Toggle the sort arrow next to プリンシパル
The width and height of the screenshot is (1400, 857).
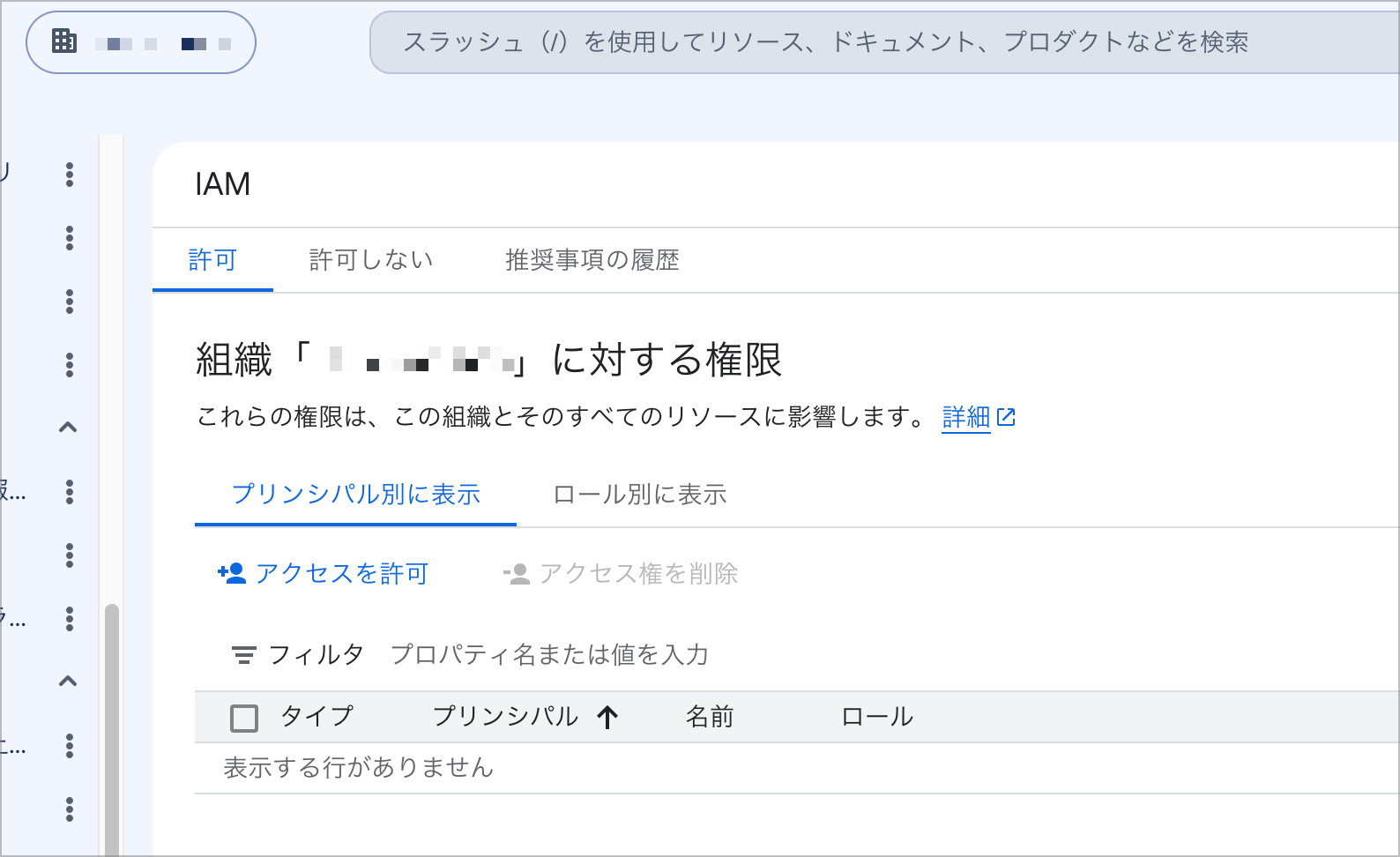tap(607, 718)
